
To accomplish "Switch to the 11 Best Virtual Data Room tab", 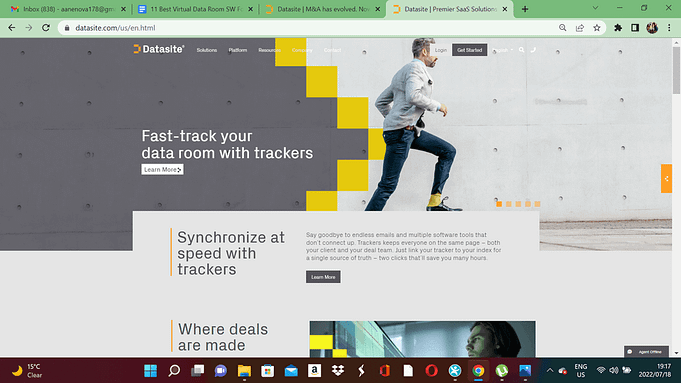I will (195, 9).
